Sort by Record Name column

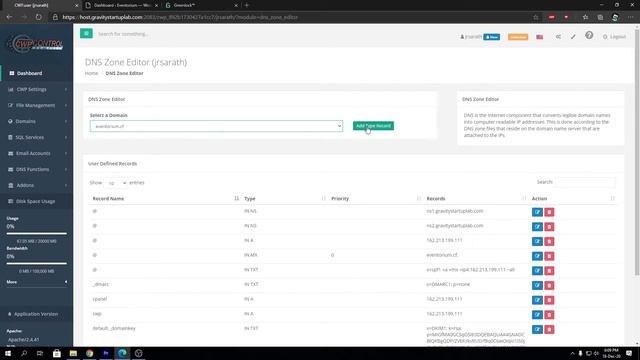(165, 198)
